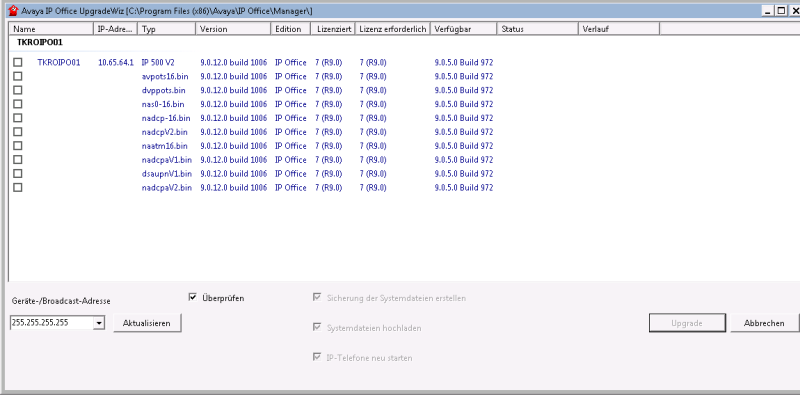Click the Aktualisieren button

point(146,323)
